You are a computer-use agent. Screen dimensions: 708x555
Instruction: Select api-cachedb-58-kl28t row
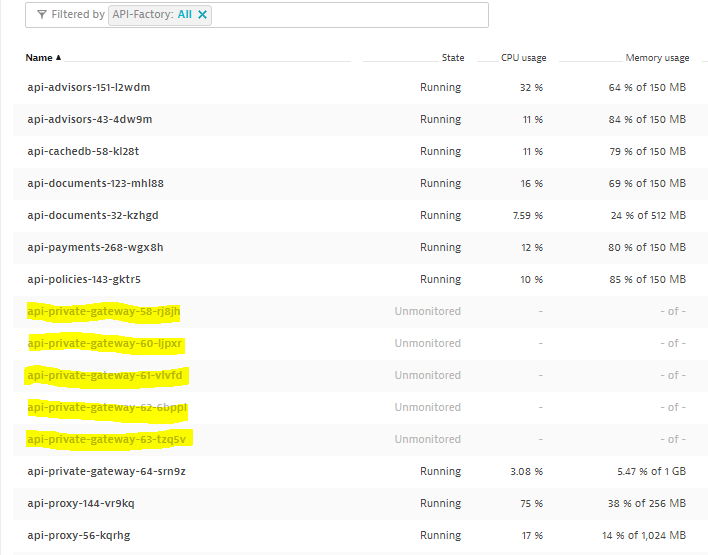(x=83, y=152)
